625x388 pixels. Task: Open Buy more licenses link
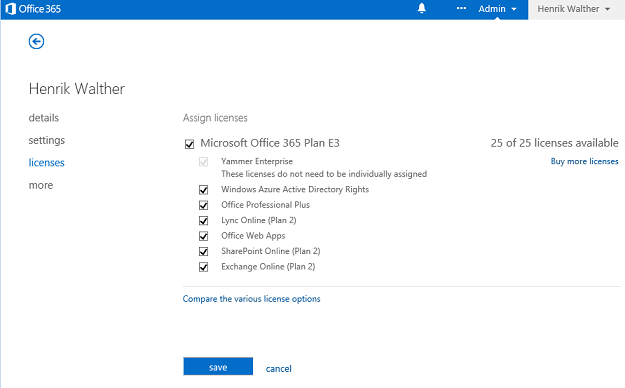pyautogui.click(x=584, y=161)
